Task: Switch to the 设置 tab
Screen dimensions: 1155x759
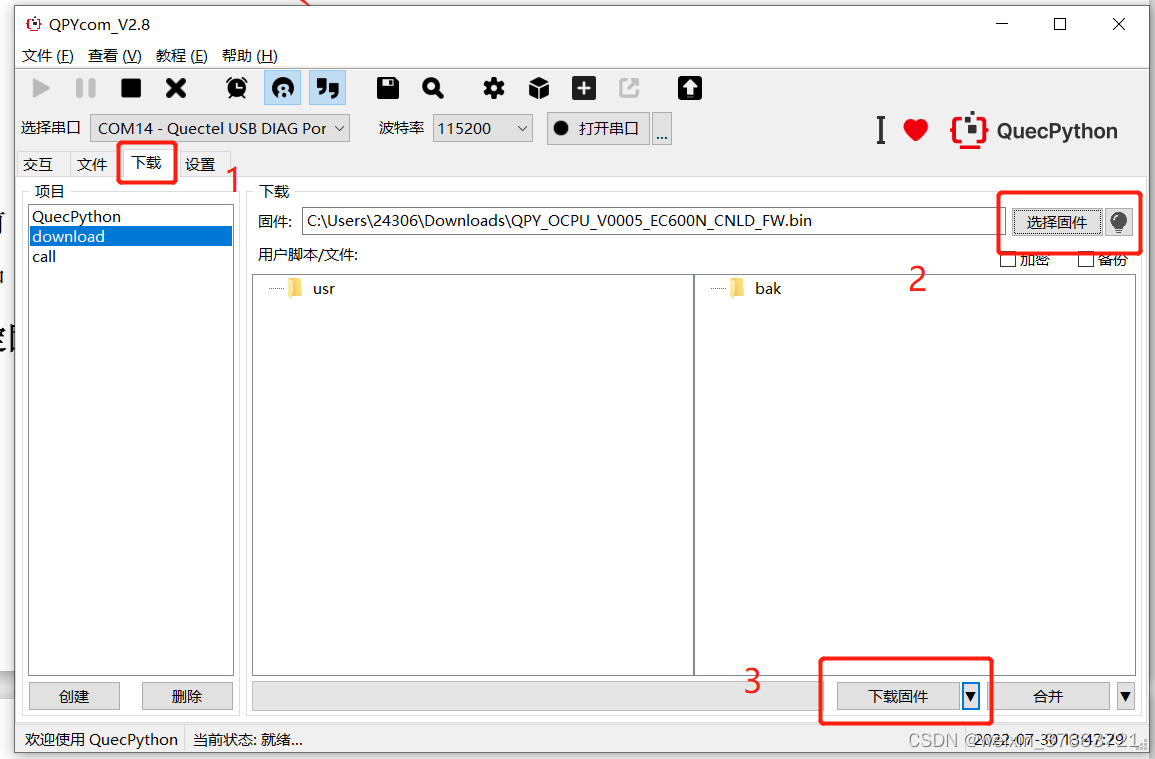Action: click(200, 164)
